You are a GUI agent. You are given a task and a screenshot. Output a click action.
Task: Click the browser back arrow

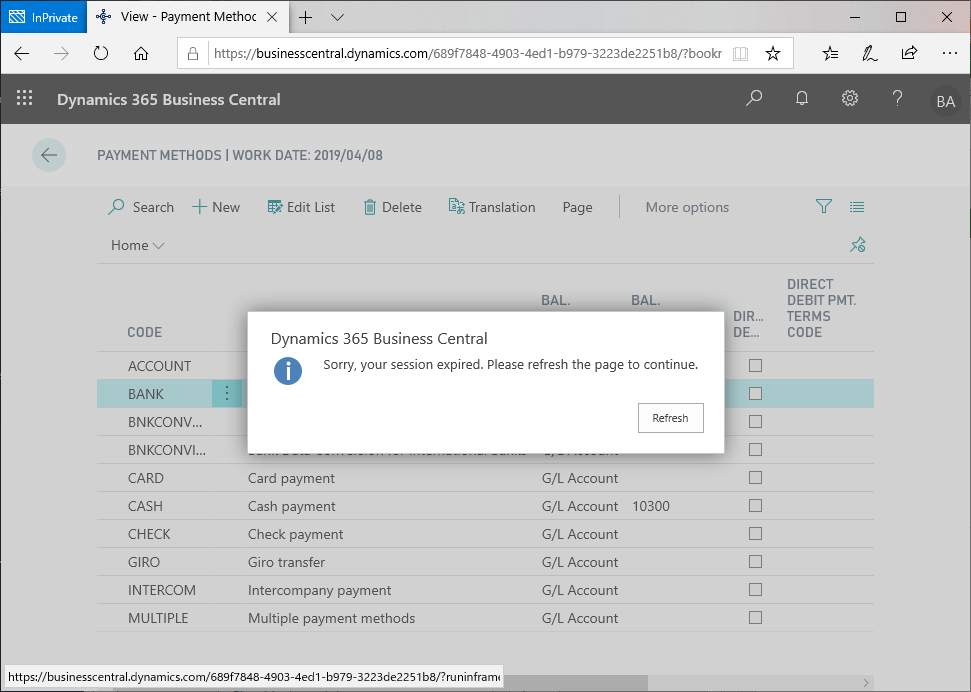22,54
